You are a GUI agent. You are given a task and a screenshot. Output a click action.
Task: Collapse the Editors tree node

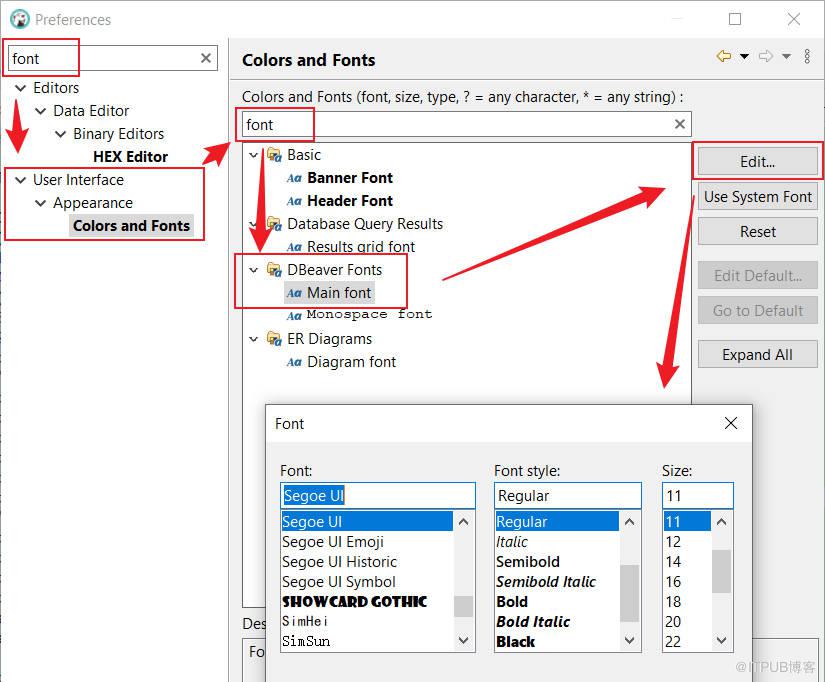(x=20, y=88)
